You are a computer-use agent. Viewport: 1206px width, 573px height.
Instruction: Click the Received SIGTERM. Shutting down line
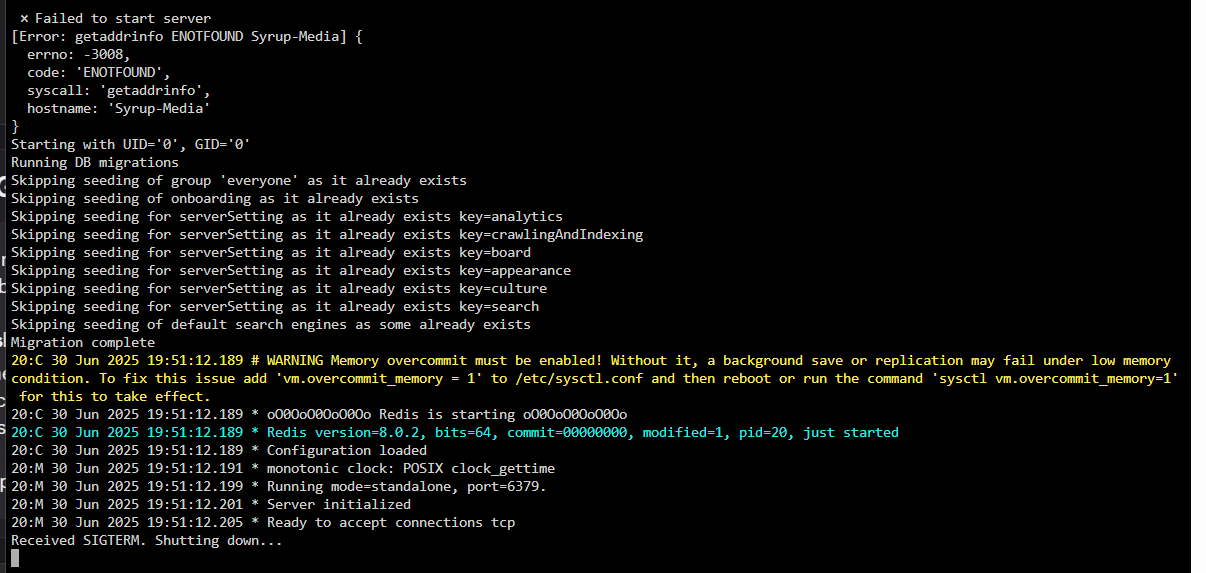(x=147, y=541)
